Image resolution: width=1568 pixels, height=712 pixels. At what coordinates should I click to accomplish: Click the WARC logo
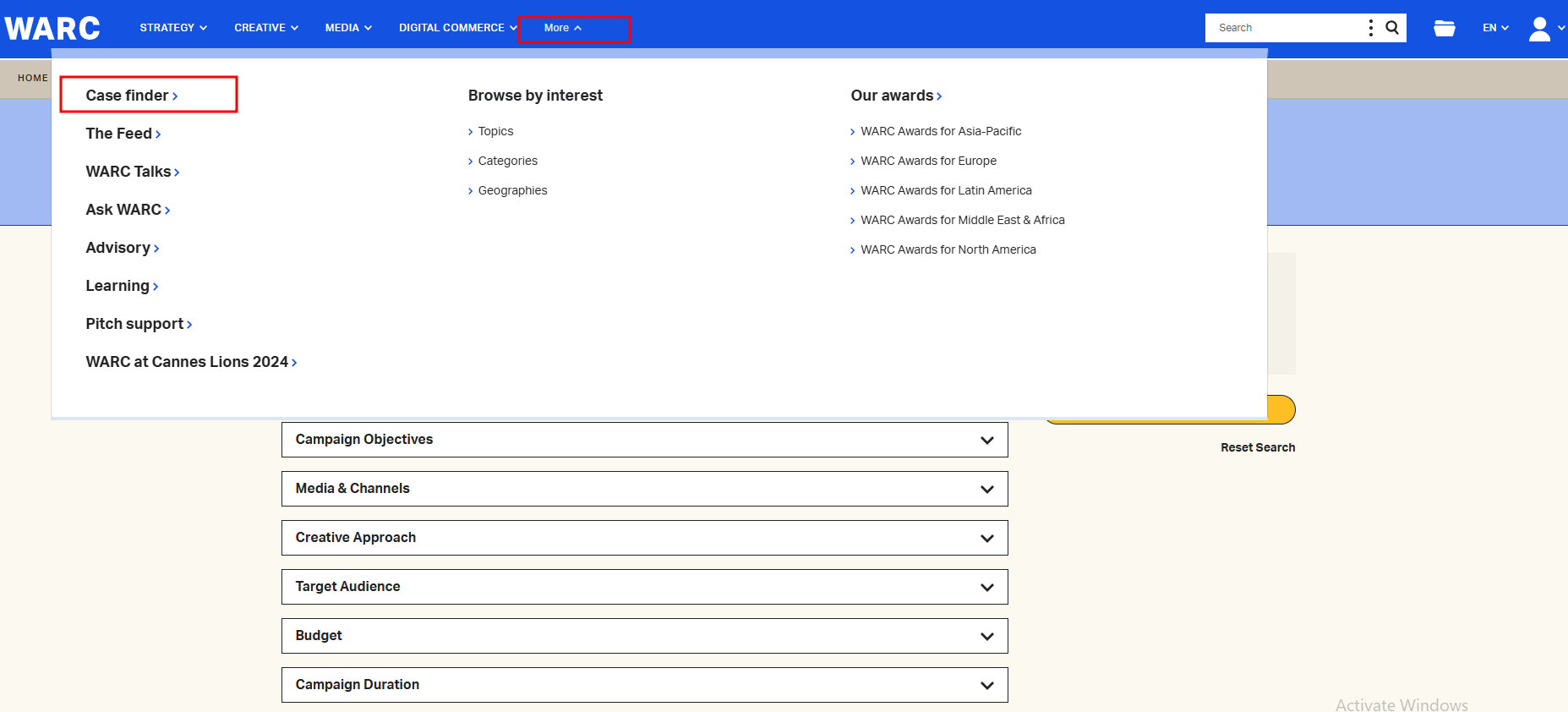52,28
